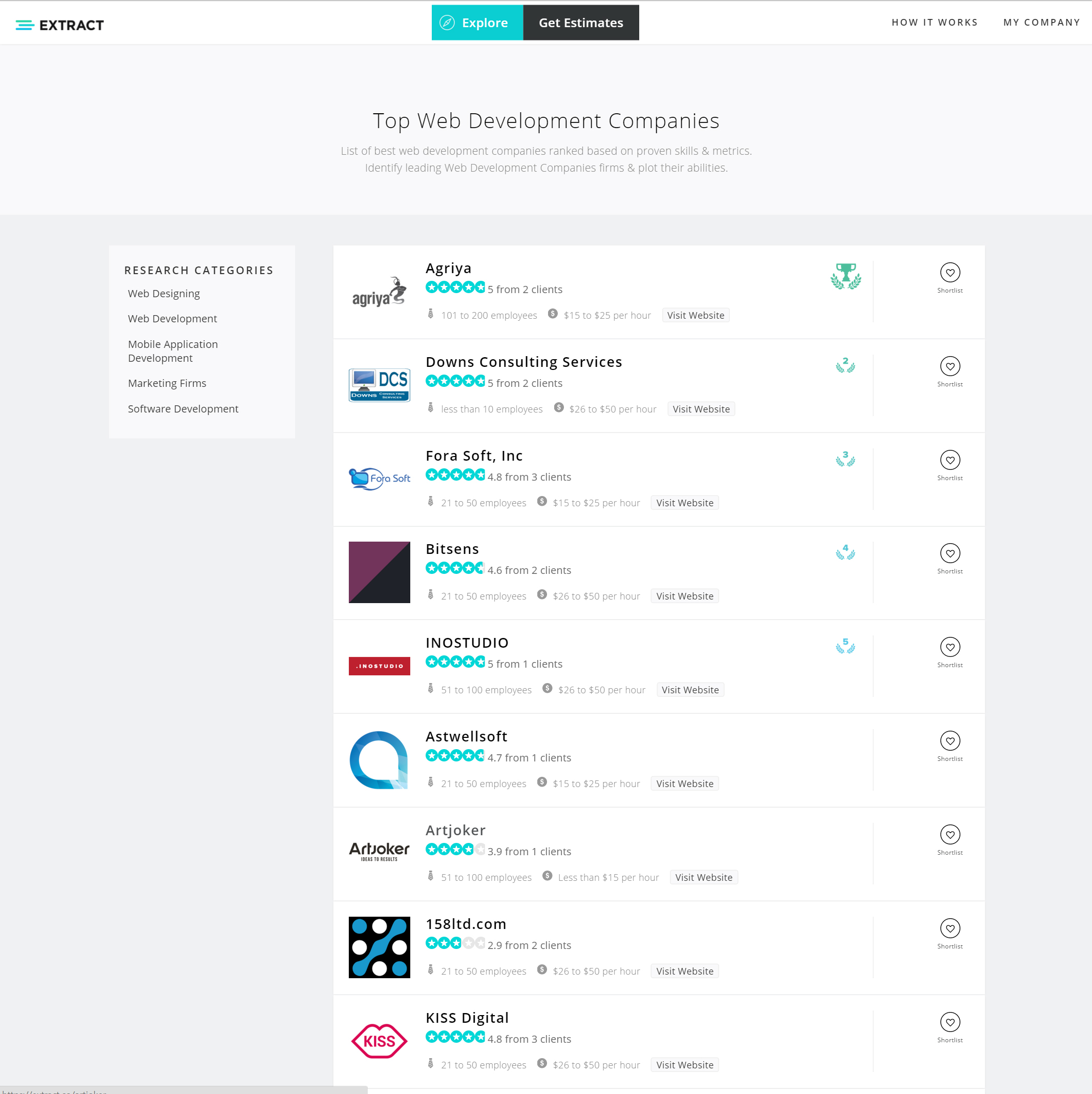Go to My Company
Screen dimensions: 1092x1094
tap(1042, 23)
